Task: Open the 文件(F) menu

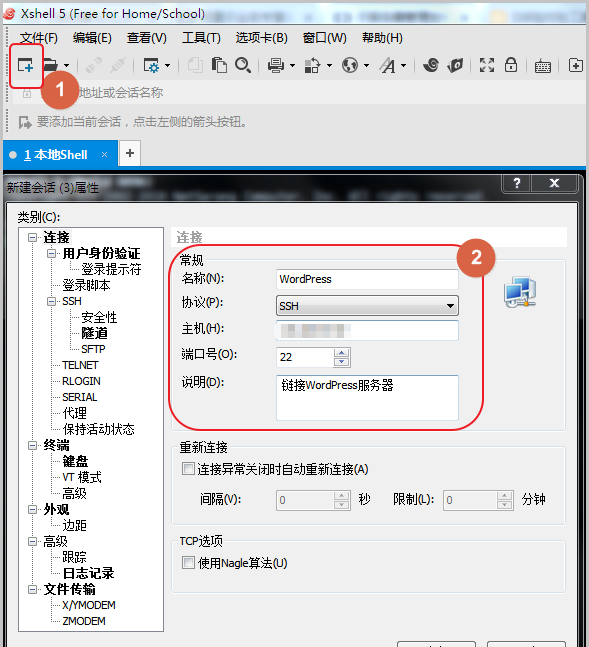Action: pos(39,38)
